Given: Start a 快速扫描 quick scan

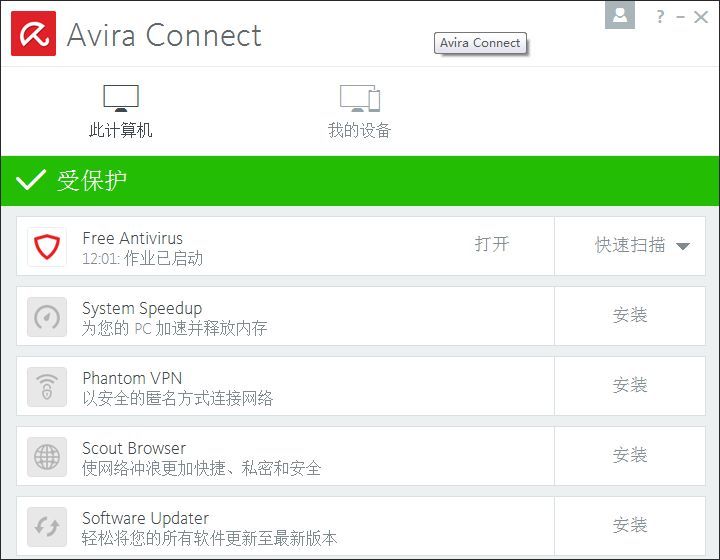Looking at the screenshot, I should (x=630, y=245).
